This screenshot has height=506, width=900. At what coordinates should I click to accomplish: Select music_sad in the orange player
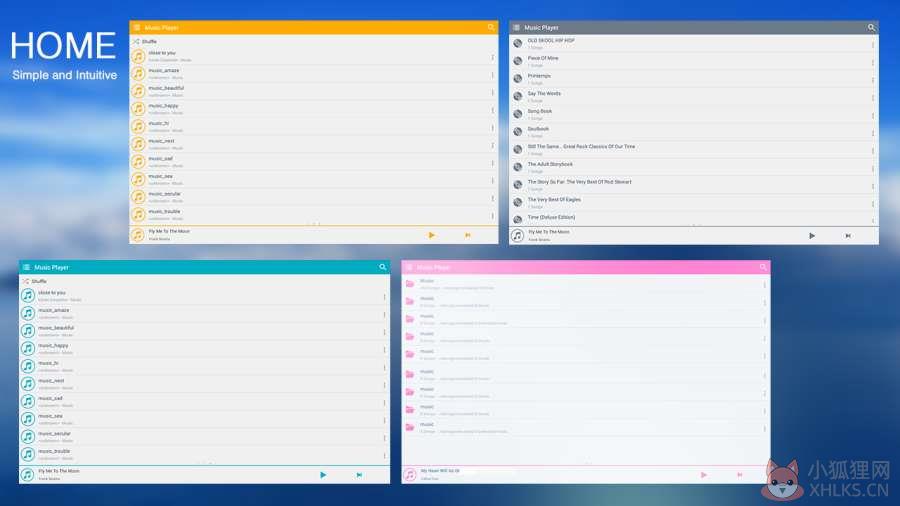click(x=313, y=162)
